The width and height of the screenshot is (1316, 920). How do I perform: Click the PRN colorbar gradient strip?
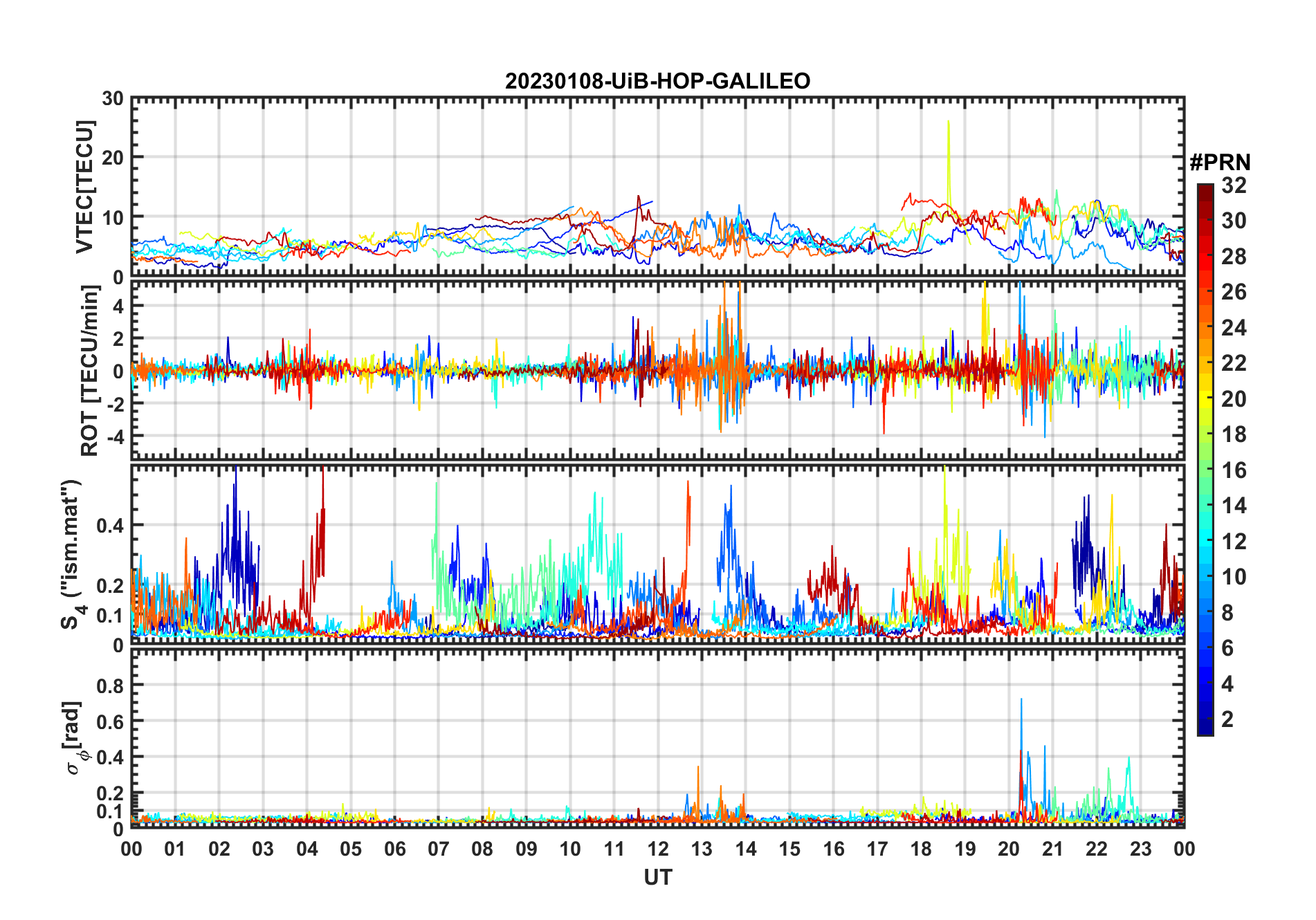(1205, 459)
